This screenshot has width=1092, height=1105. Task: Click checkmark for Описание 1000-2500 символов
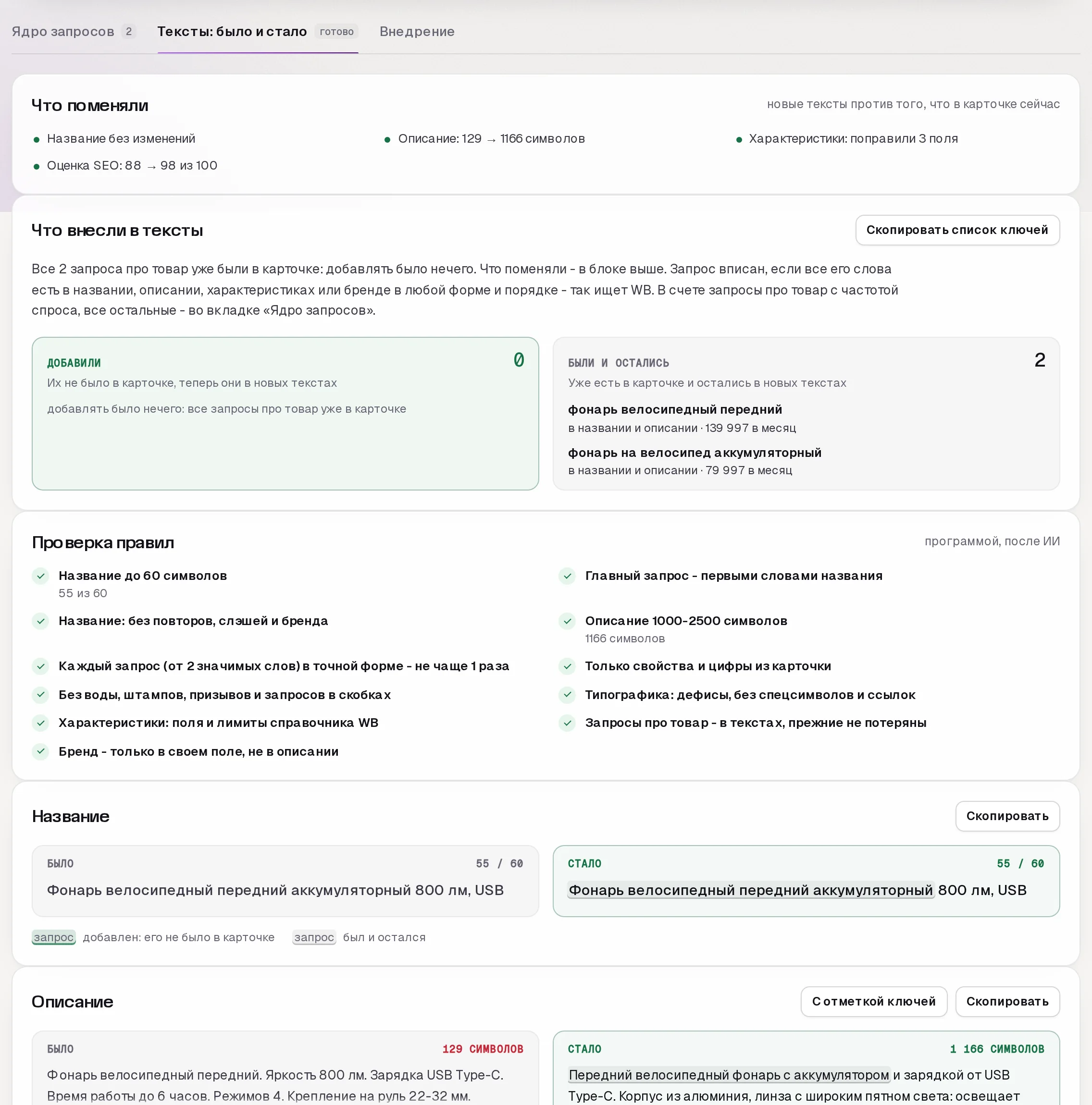[567, 621]
